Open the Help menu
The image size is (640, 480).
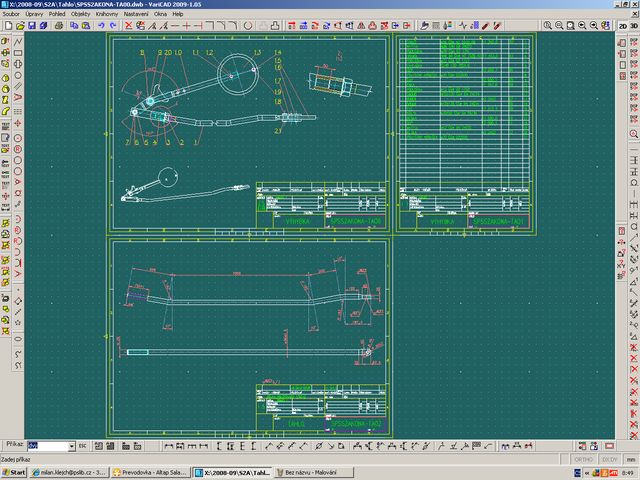coord(178,14)
